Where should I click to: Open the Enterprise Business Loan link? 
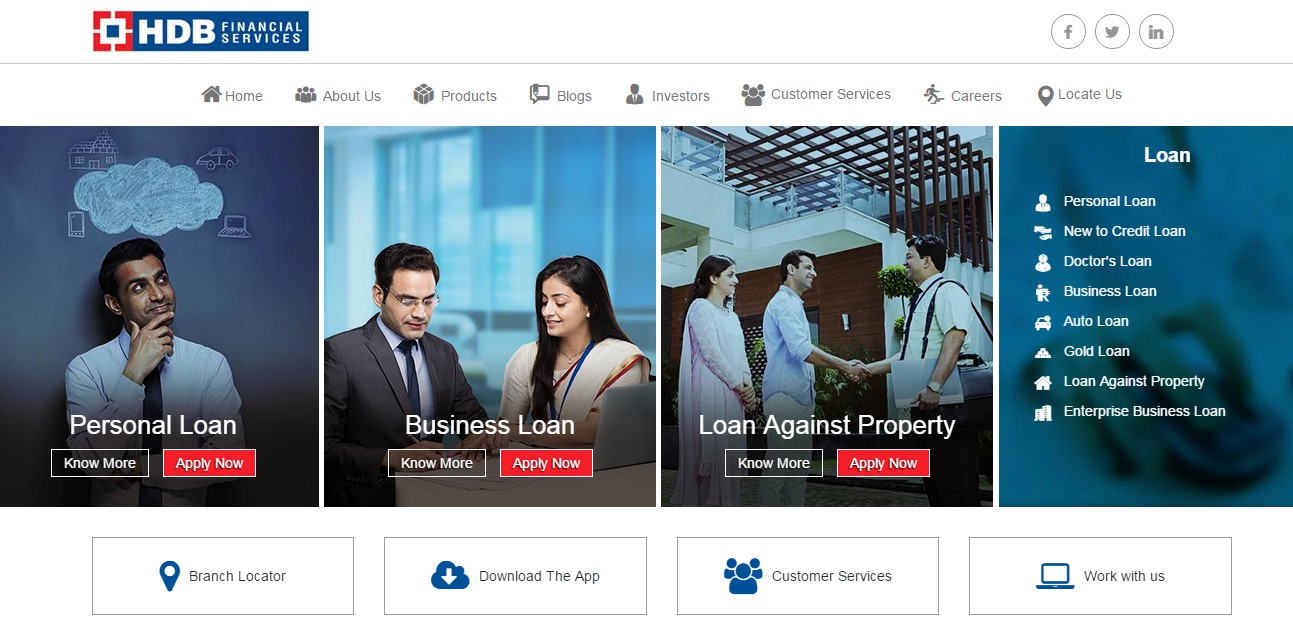point(1144,411)
